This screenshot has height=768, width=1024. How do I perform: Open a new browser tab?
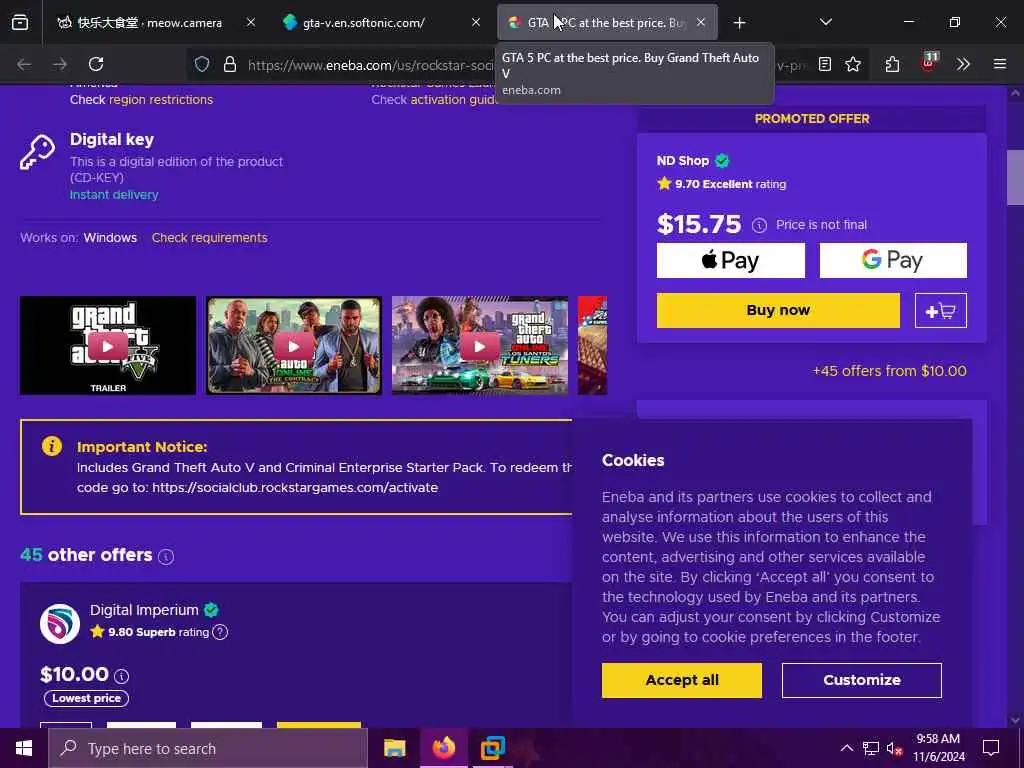tap(739, 23)
